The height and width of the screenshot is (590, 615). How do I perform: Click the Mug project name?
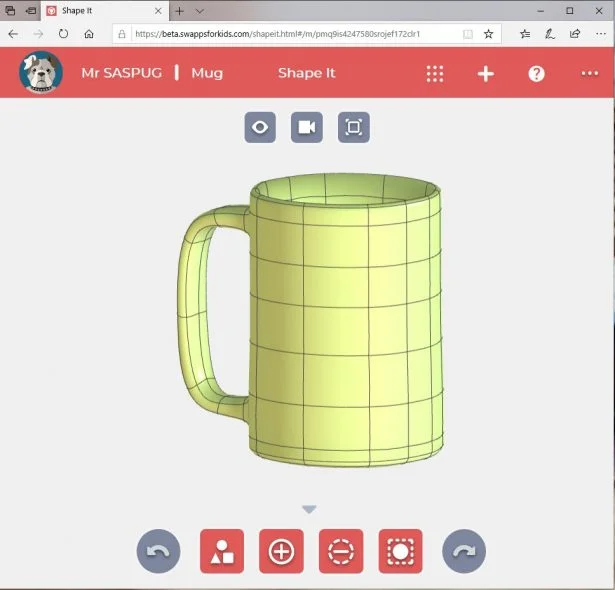pos(207,73)
